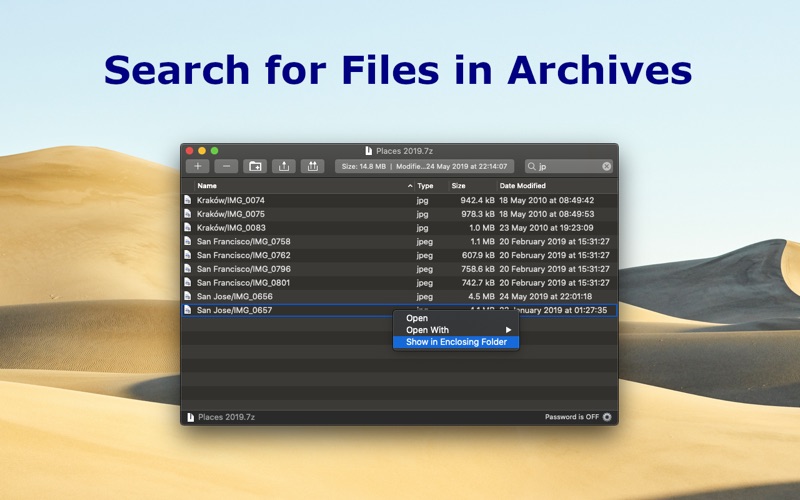Screen dimensions: 800x500
Task: Select Show in Enclosing Folder
Action: (x=456, y=342)
